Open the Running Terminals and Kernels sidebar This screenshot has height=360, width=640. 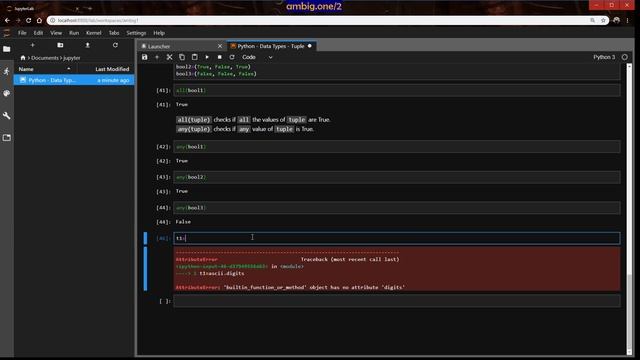(x=7, y=71)
